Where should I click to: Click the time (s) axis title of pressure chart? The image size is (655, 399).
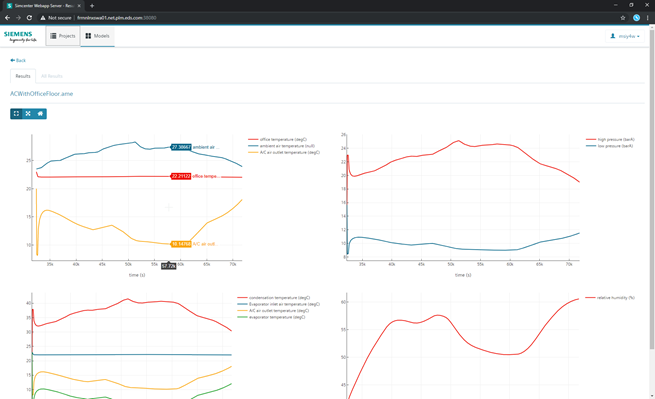click(x=463, y=275)
